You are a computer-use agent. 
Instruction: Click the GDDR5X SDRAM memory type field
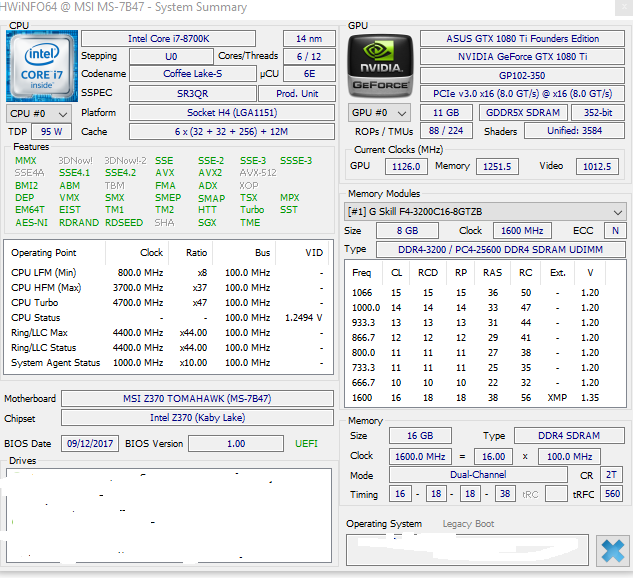click(523, 113)
